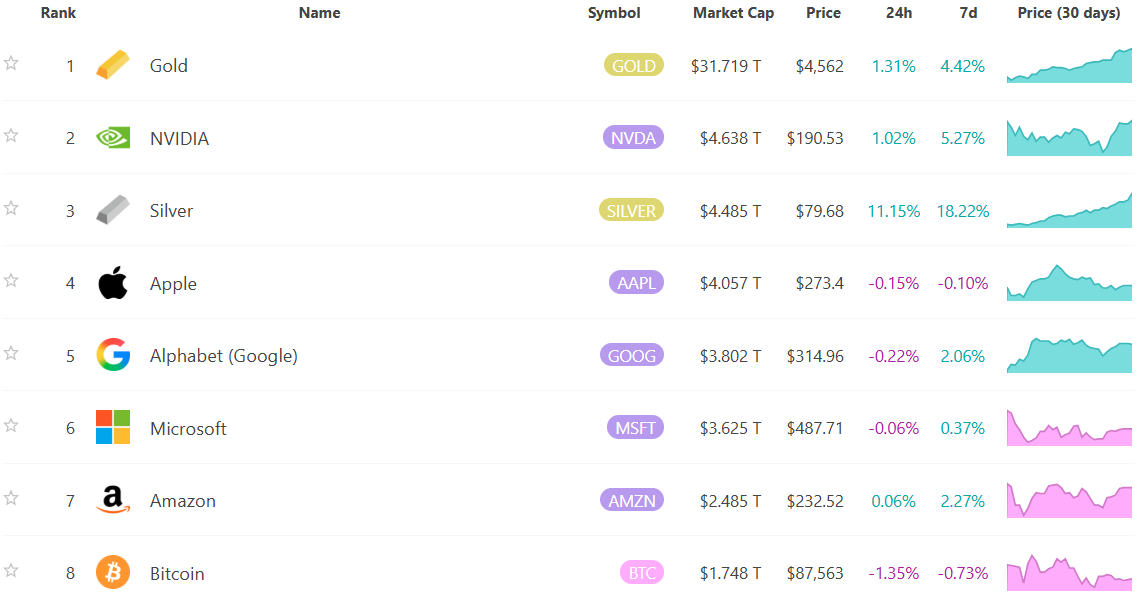Open Silver's 30-day price chart
1142x608 pixels.
pyautogui.click(x=1069, y=210)
